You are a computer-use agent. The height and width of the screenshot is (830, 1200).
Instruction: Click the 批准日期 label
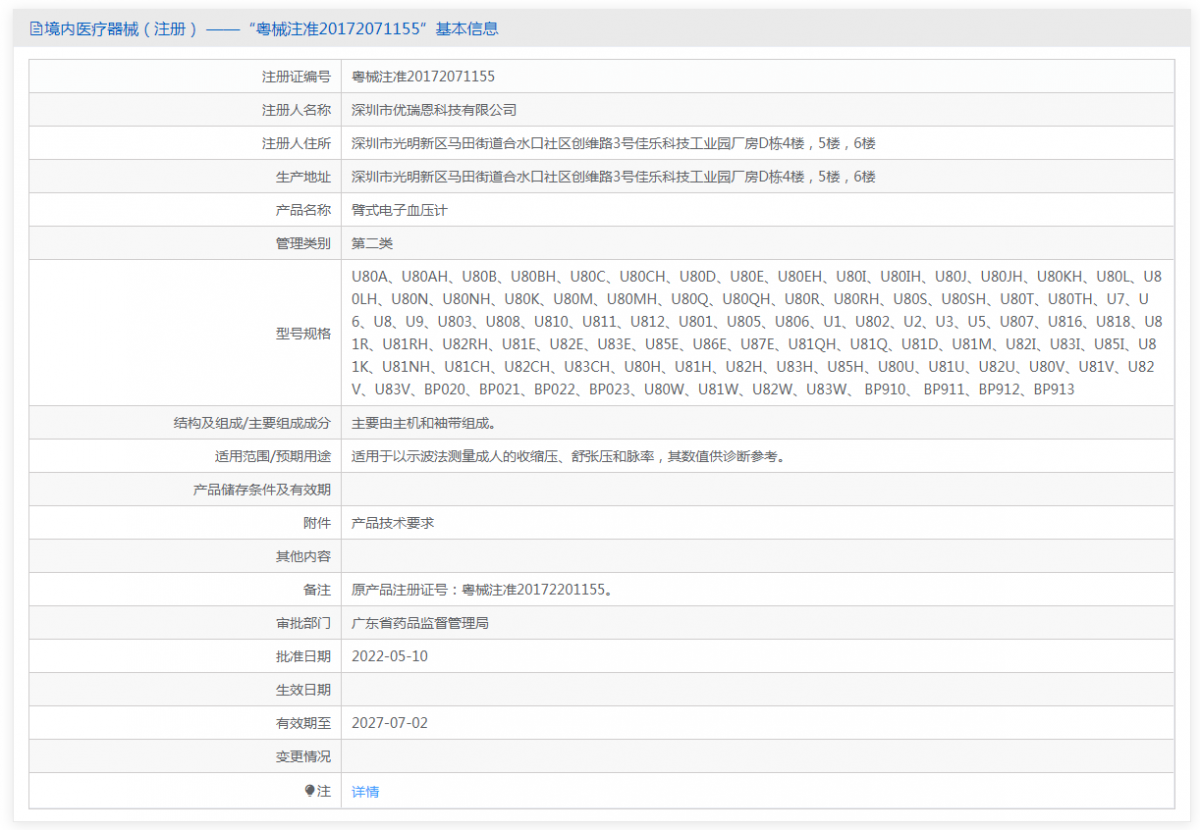(303, 656)
